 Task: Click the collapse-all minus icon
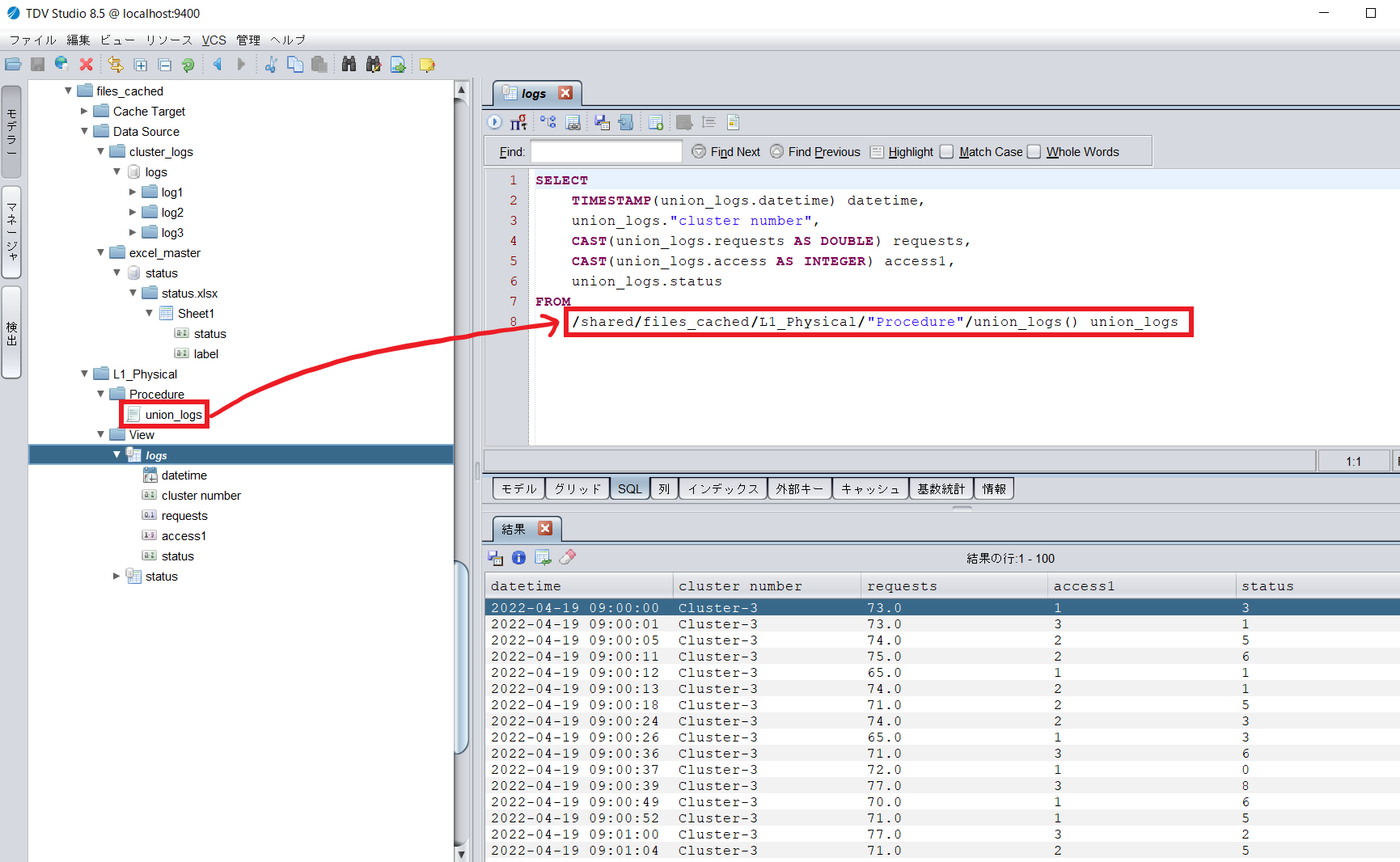click(164, 65)
